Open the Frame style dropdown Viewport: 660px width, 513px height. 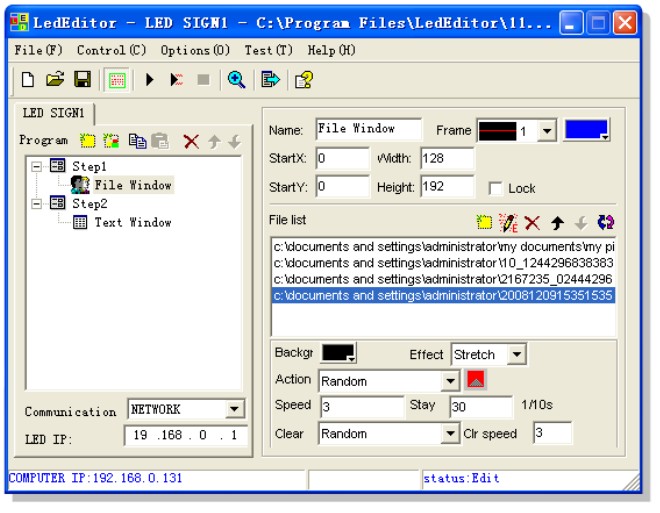pos(547,131)
